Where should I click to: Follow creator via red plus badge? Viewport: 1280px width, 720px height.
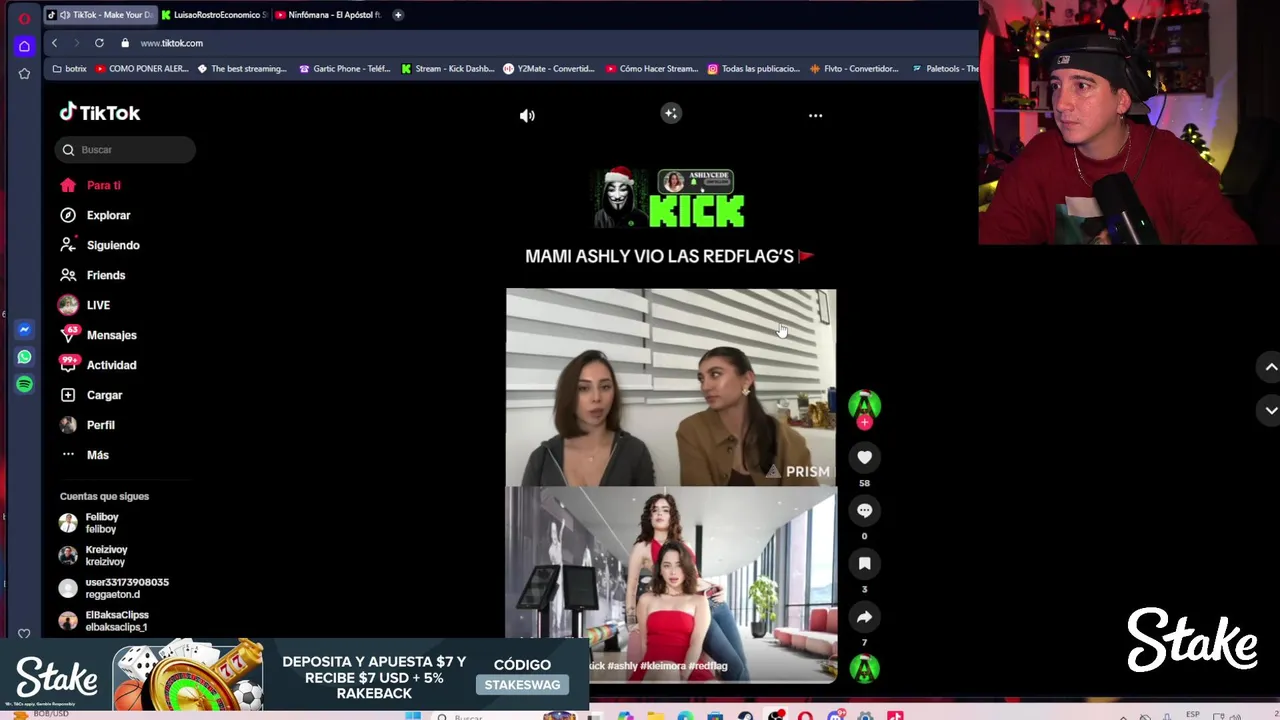pos(864,423)
